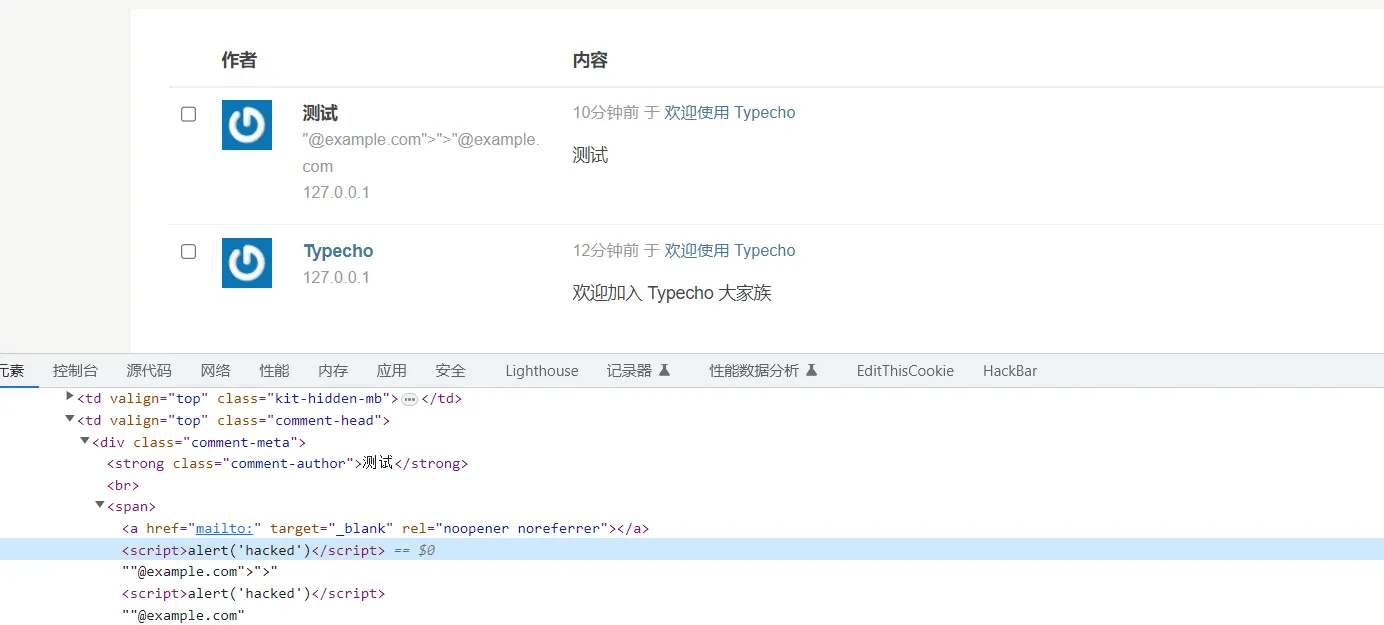This screenshot has width=1384, height=625.
Task: Open the HackBar tab
Action: point(1009,370)
